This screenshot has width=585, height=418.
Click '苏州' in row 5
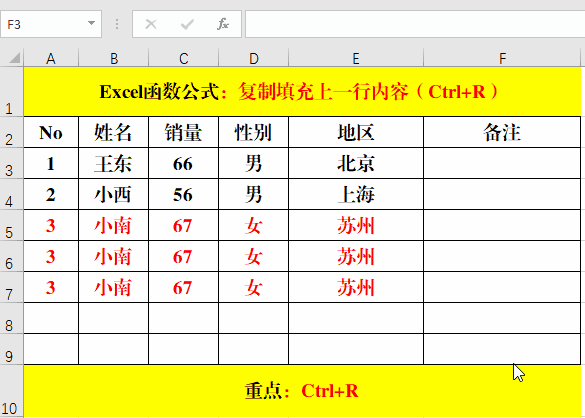coord(356,225)
